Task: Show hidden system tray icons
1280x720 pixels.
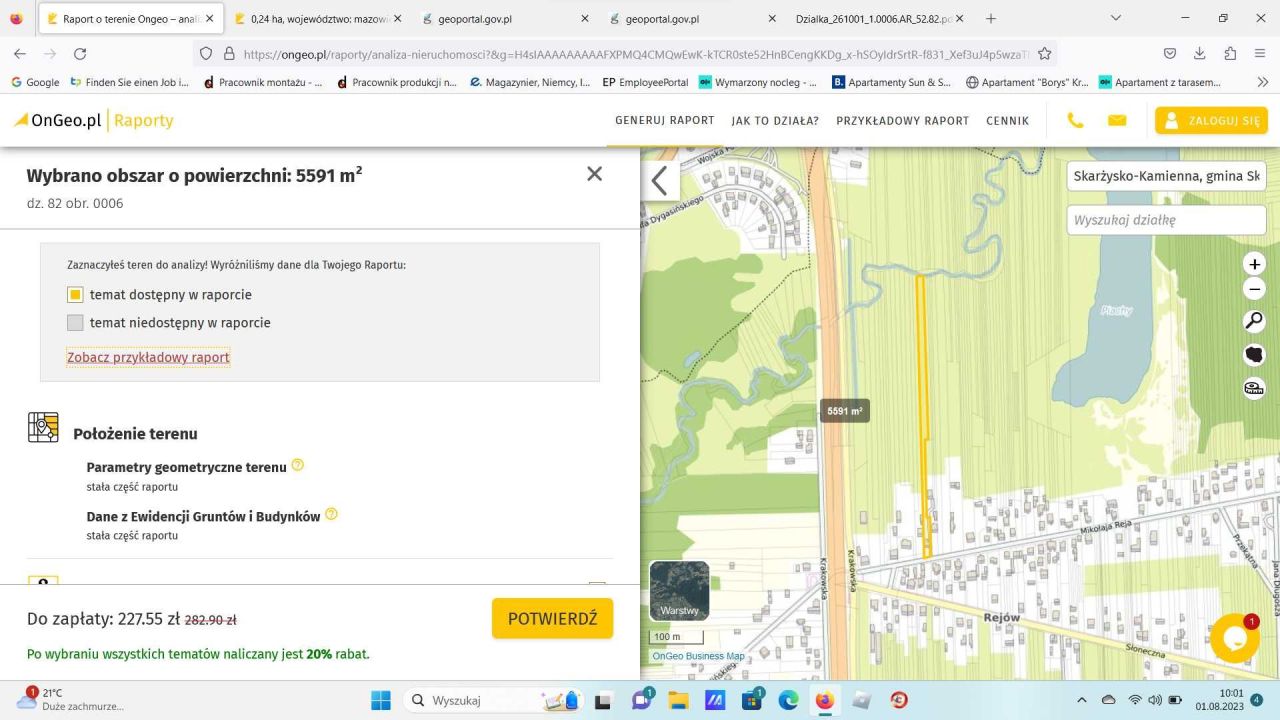Action: coord(1082,700)
